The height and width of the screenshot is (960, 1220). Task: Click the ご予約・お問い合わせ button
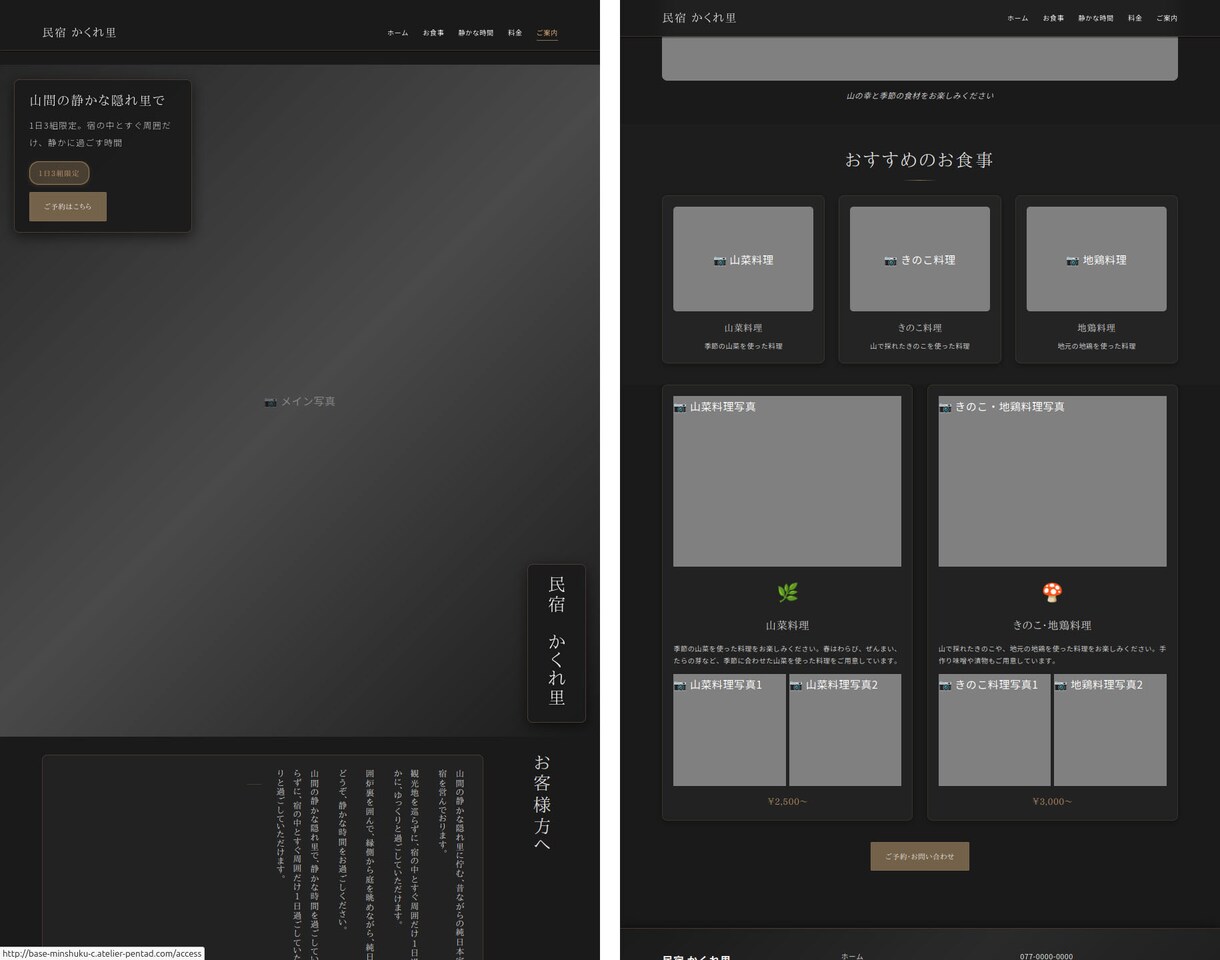(919, 856)
